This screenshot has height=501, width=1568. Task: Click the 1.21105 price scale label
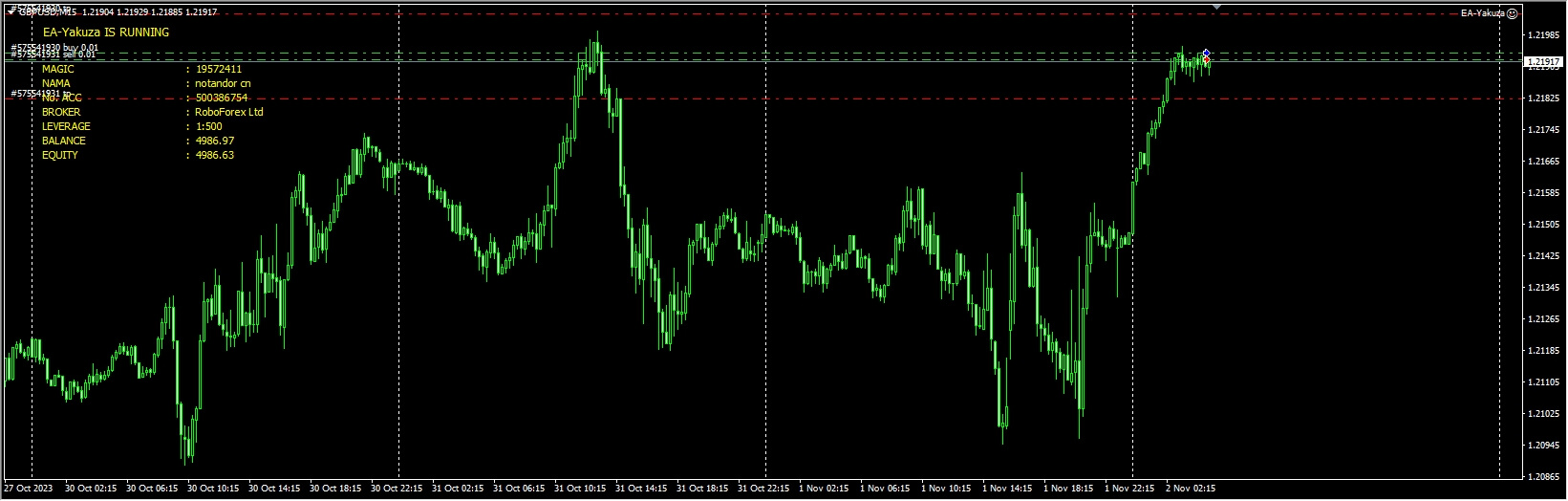coord(1543,382)
